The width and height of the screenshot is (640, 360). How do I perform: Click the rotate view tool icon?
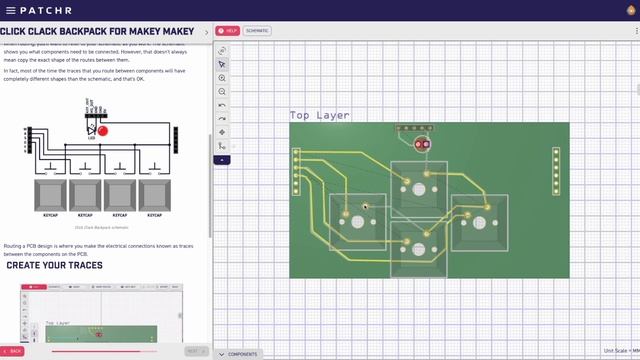pyautogui.click(x=222, y=51)
